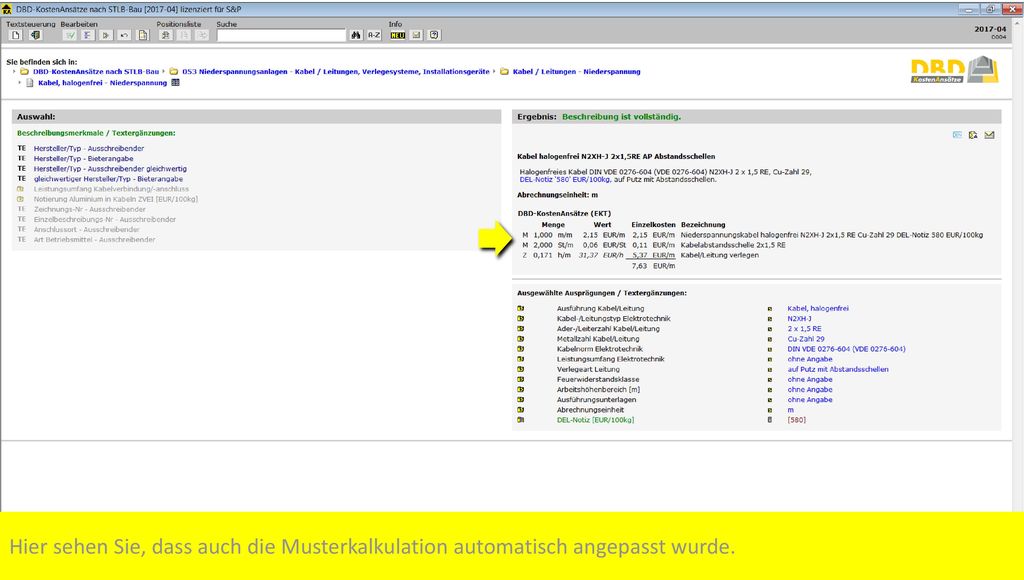Click the [580] DEL-Notiz value
1024x580 pixels.
click(x=797, y=420)
